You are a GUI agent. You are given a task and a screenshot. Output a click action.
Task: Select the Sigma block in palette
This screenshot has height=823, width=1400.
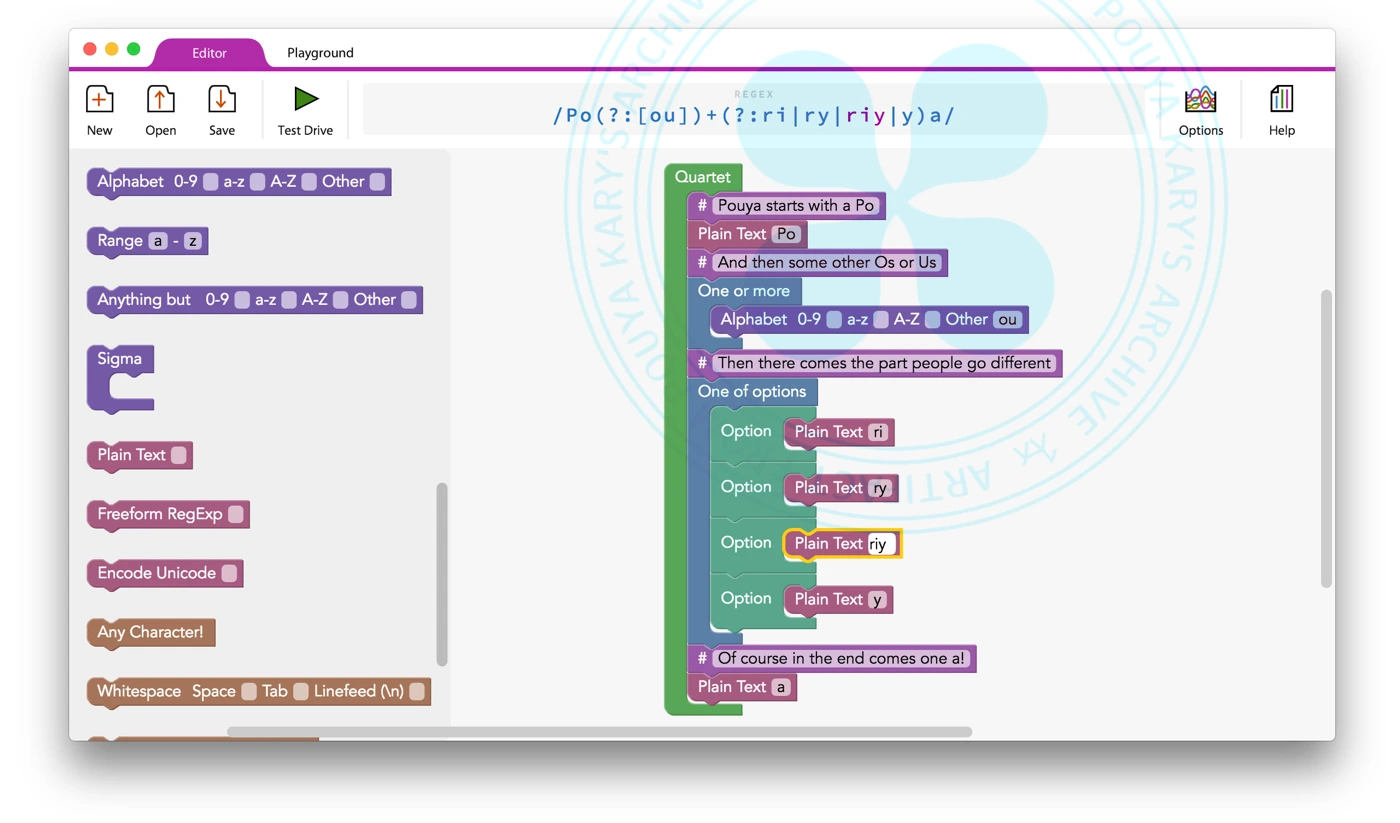pos(120,378)
